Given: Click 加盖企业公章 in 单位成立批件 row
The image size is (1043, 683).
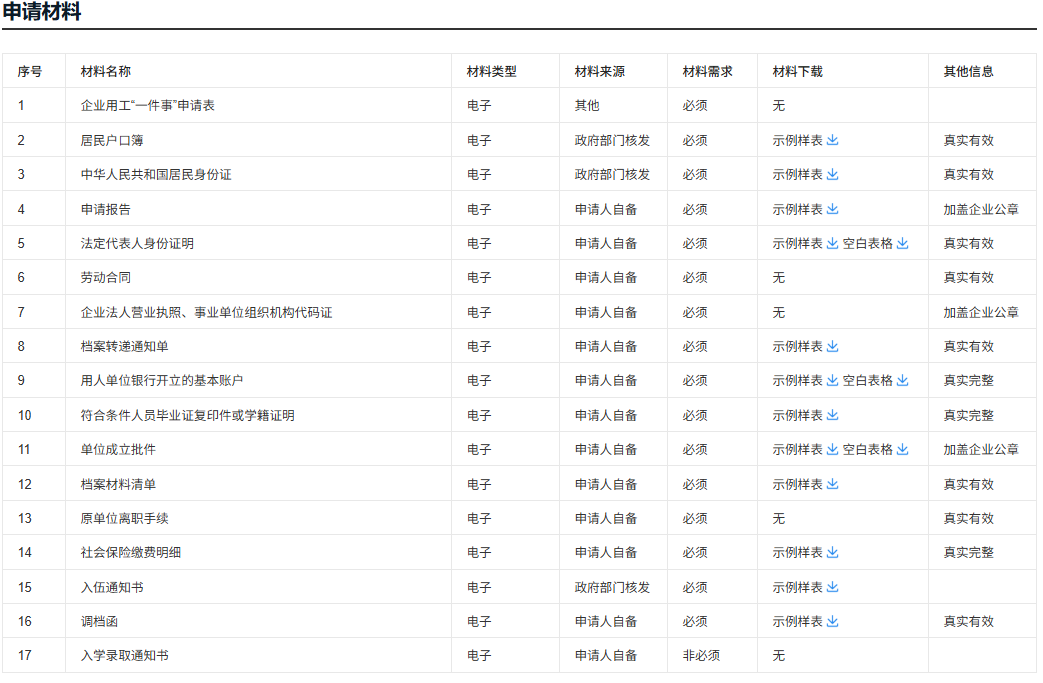Looking at the screenshot, I should point(981,450).
